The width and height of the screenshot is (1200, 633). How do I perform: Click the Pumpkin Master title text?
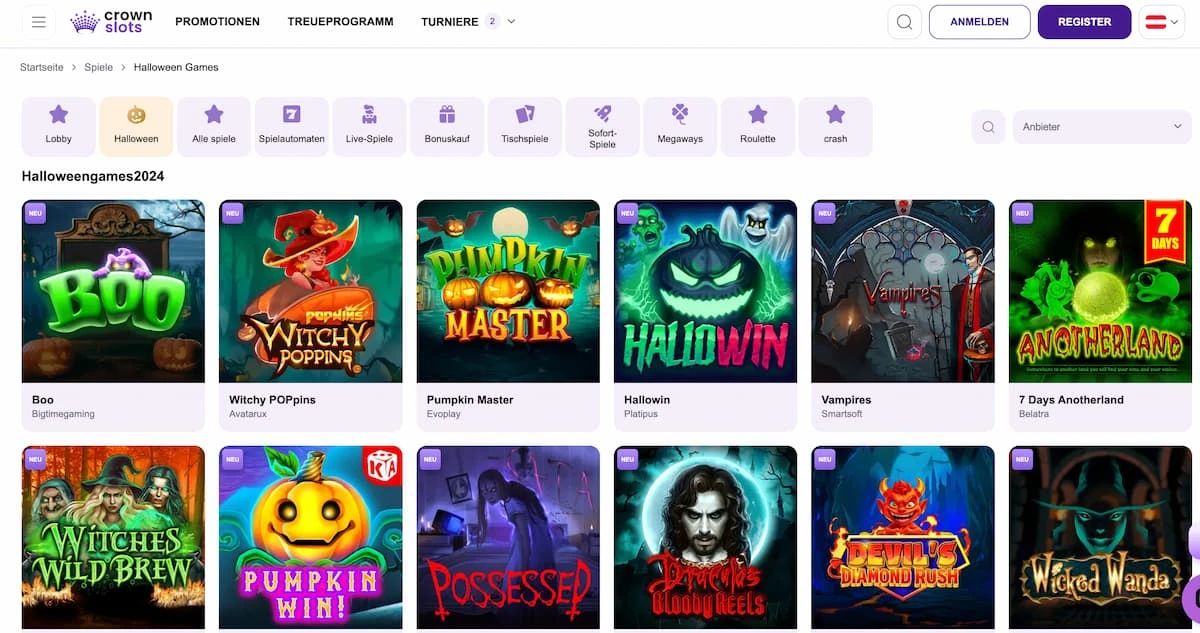(470, 399)
